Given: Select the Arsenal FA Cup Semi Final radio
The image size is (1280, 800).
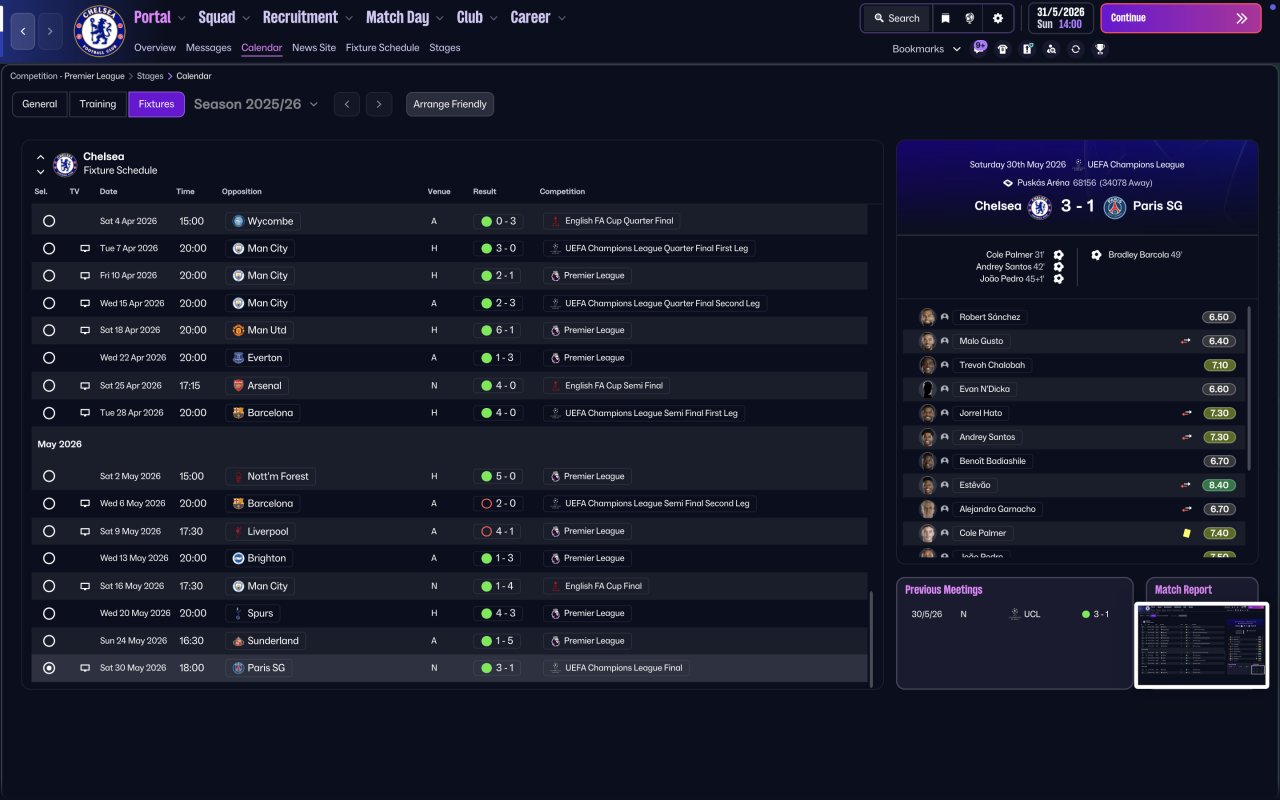Looking at the screenshot, I should pyautogui.click(x=49, y=385).
